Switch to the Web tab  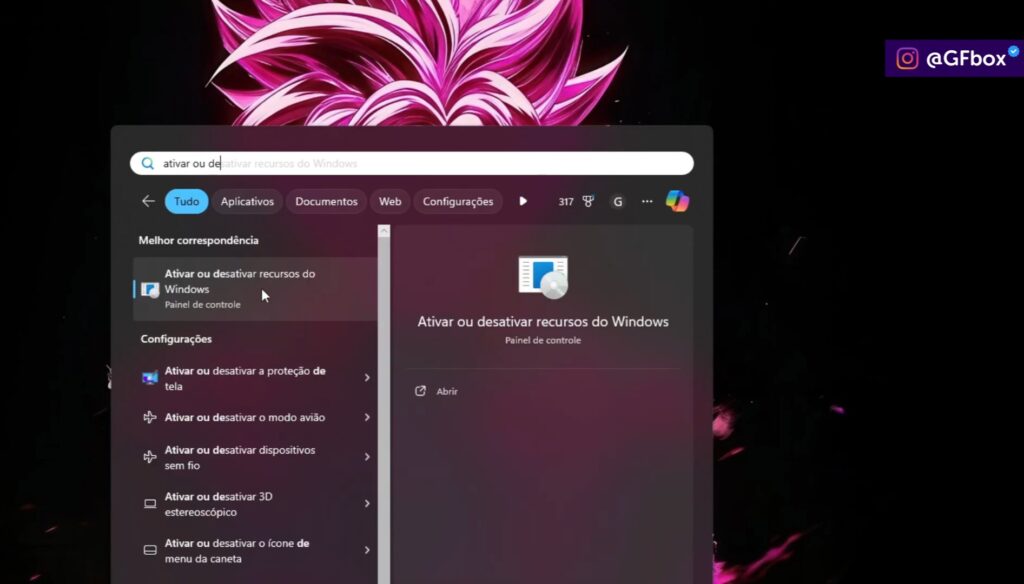point(390,201)
